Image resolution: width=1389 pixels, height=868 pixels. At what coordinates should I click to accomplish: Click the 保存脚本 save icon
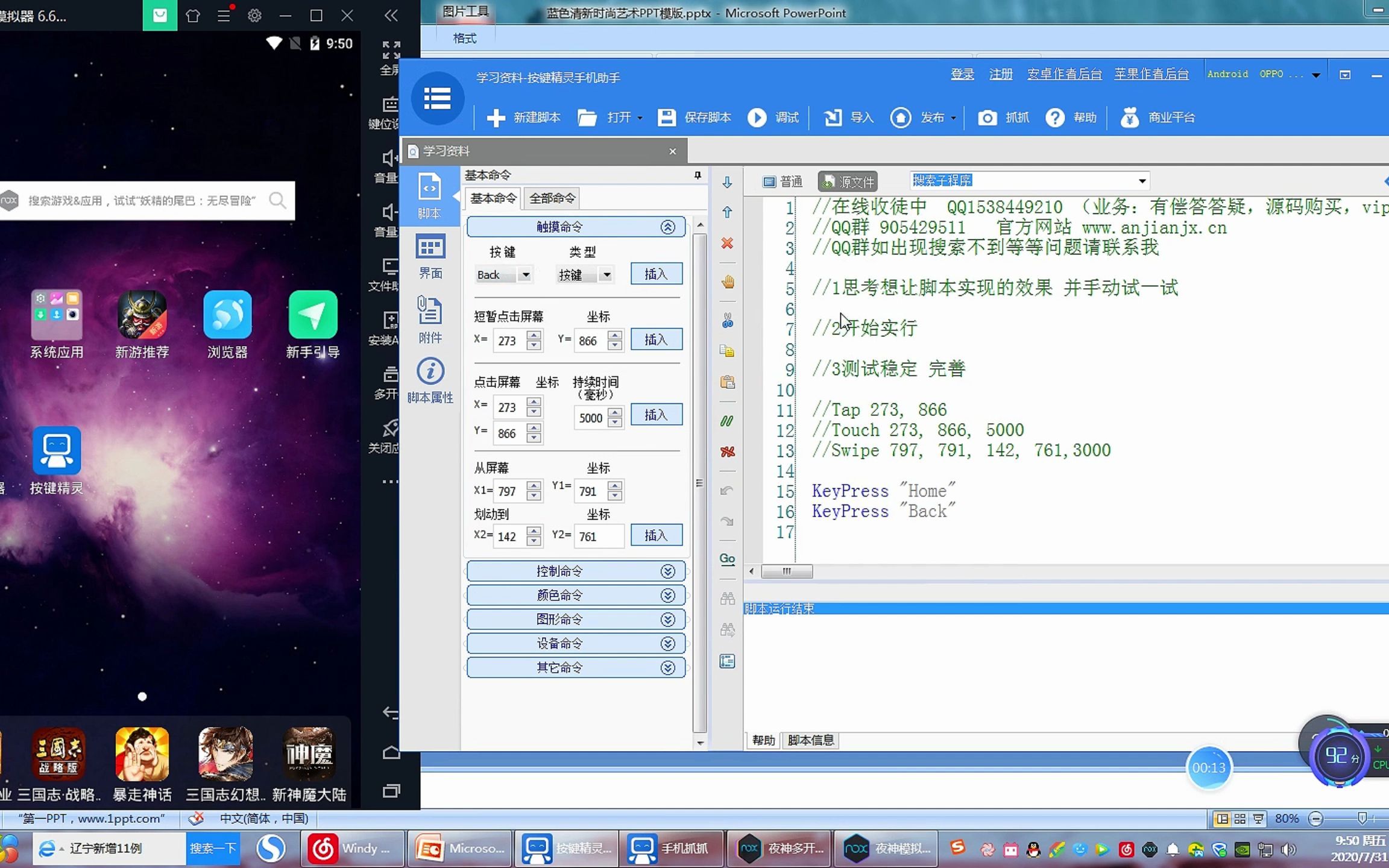click(667, 118)
